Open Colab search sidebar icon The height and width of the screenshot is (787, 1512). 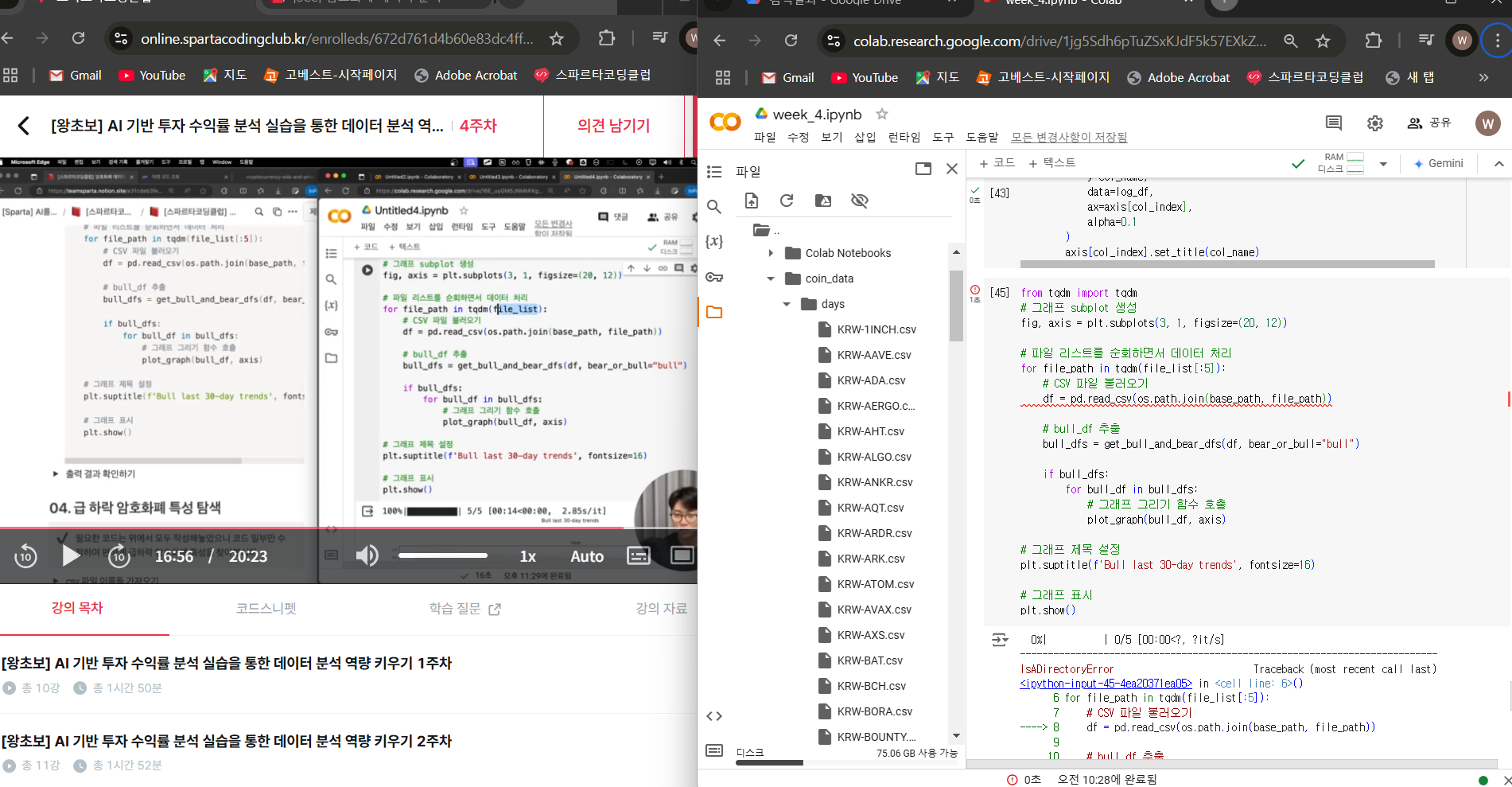click(x=714, y=207)
